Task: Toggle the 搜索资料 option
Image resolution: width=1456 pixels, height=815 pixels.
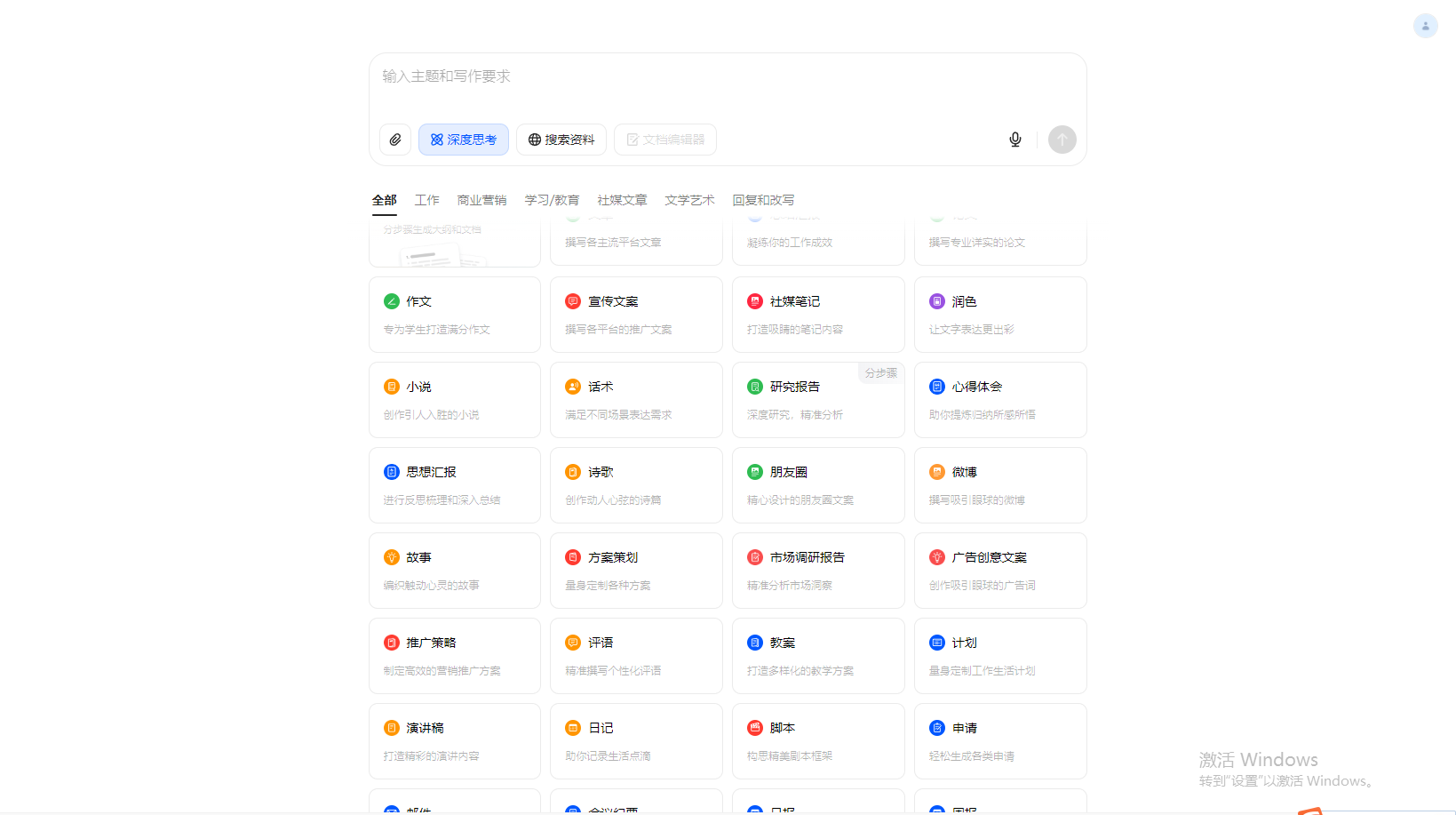Action: (561, 140)
